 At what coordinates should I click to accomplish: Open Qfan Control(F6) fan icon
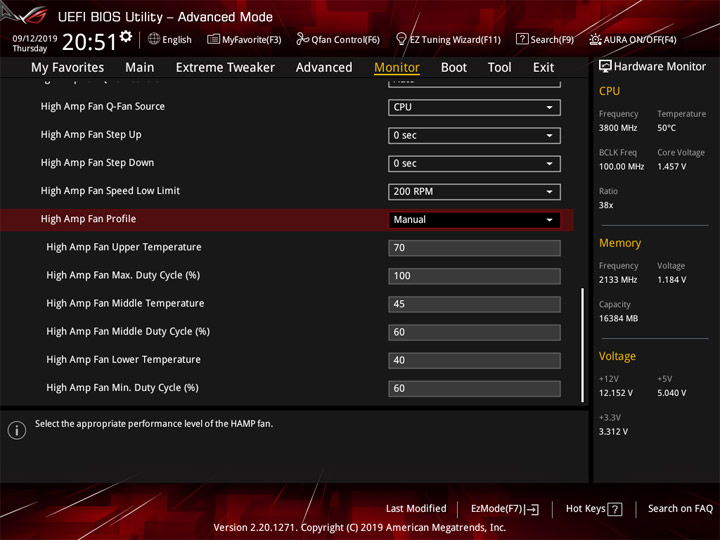[302, 39]
